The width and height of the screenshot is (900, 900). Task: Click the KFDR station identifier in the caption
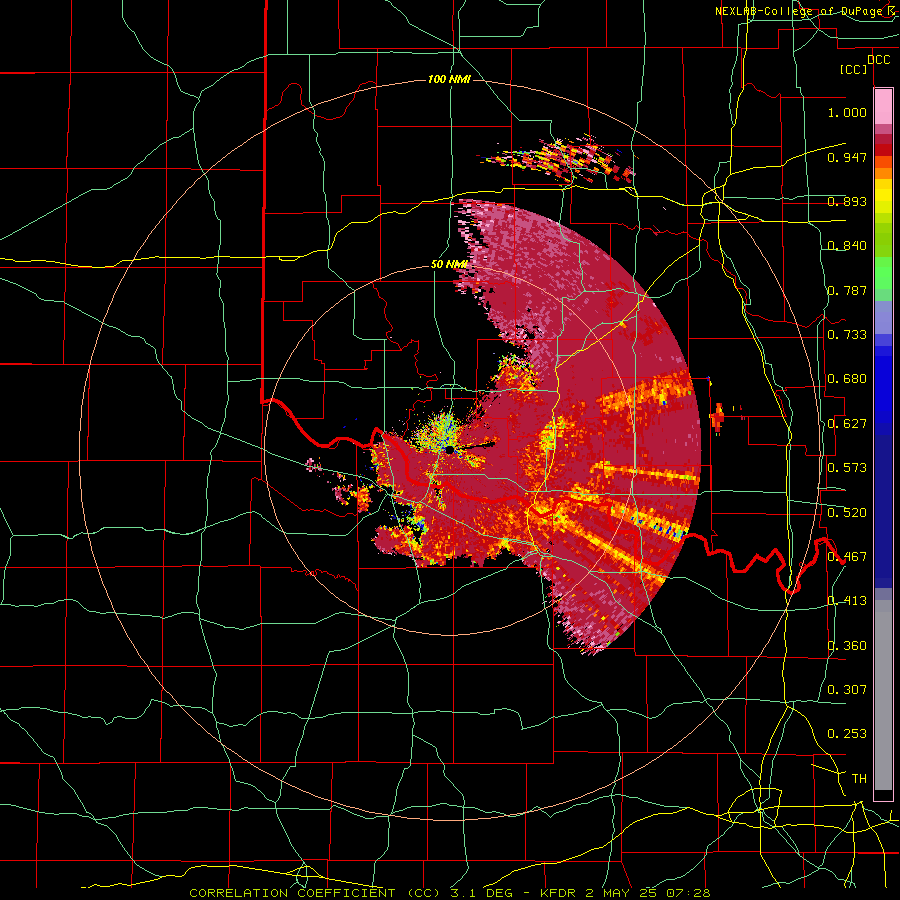[x=560, y=893]
